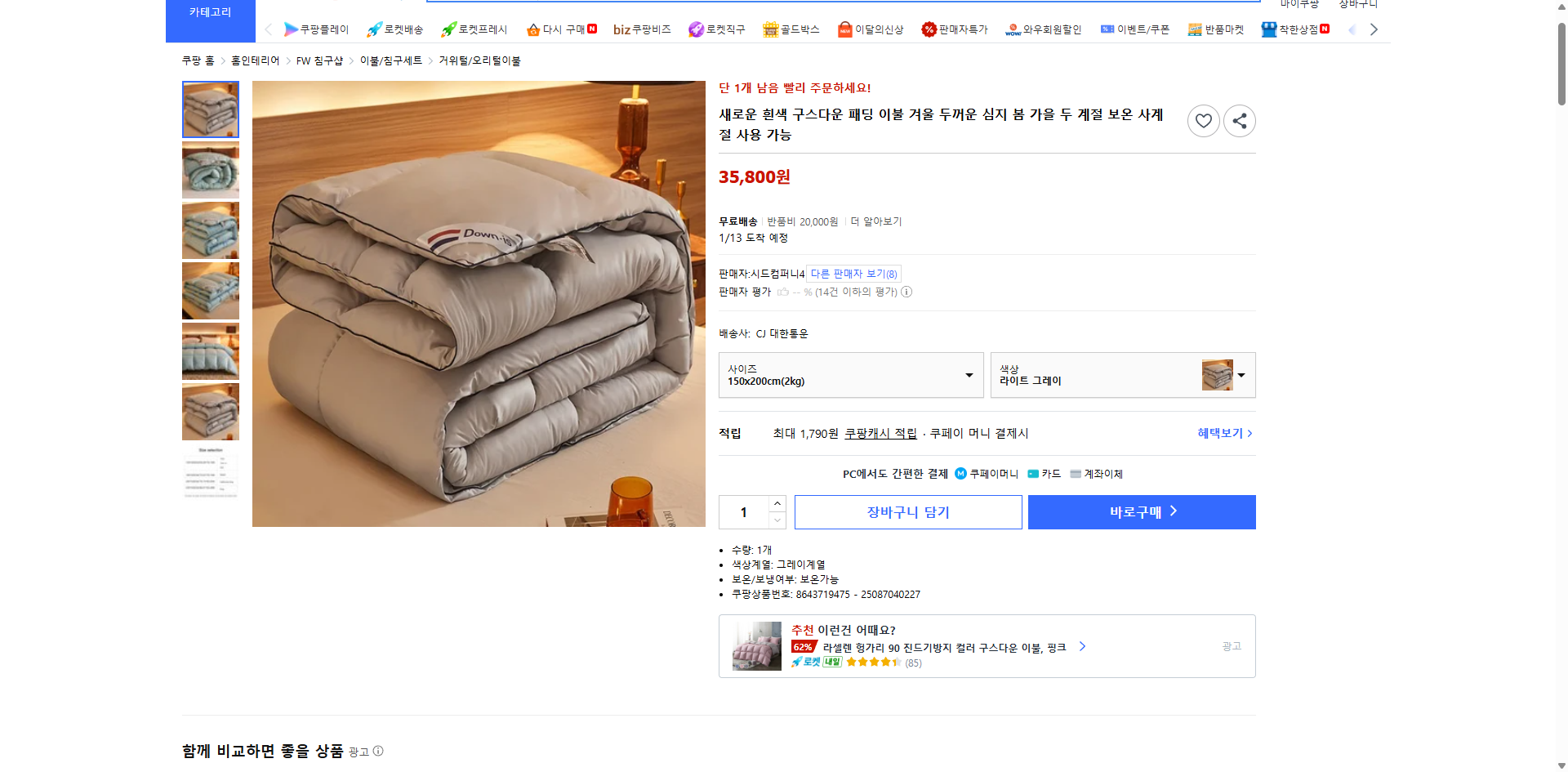
Task: Select 쿠페이머니 payment option
Action: [x=987, y=474]
